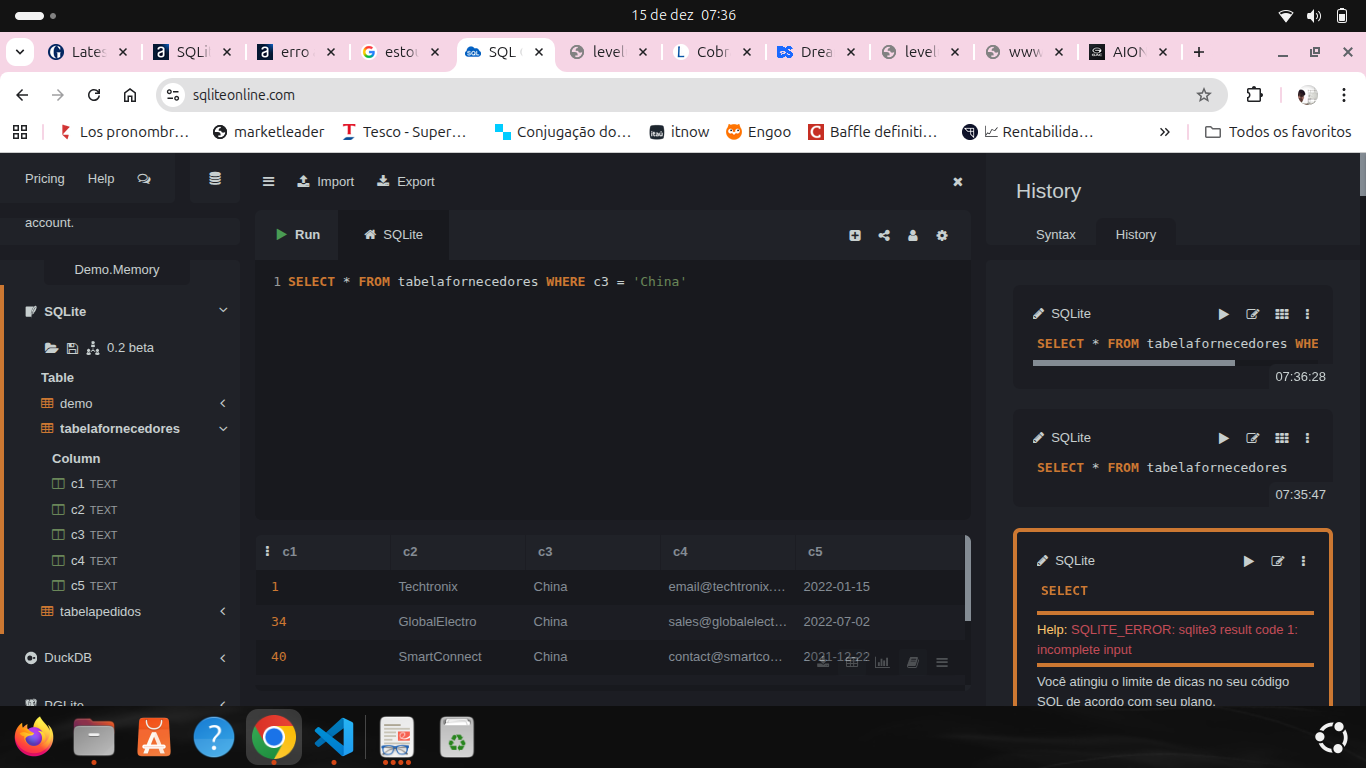Run the 07:36:28 history query via play icon
Viewport: 1366px width, 768px height.
(x=1223, y=314)
